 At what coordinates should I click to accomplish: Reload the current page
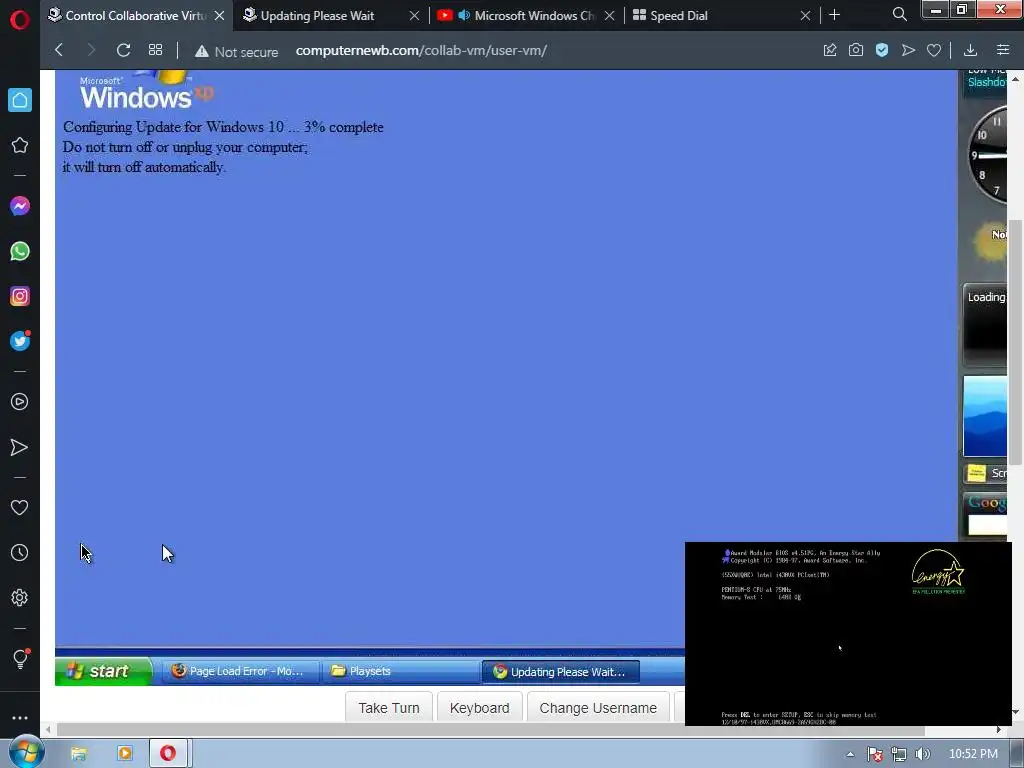click(x=123, y=50)
